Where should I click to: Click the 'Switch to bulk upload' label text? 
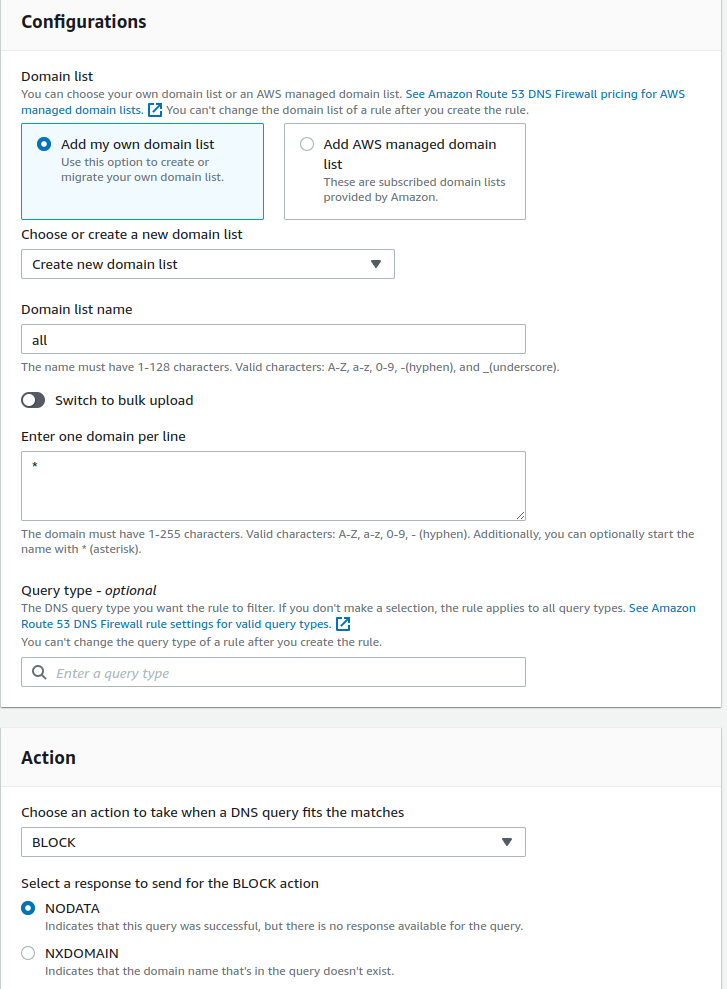[x=124, y=400]
